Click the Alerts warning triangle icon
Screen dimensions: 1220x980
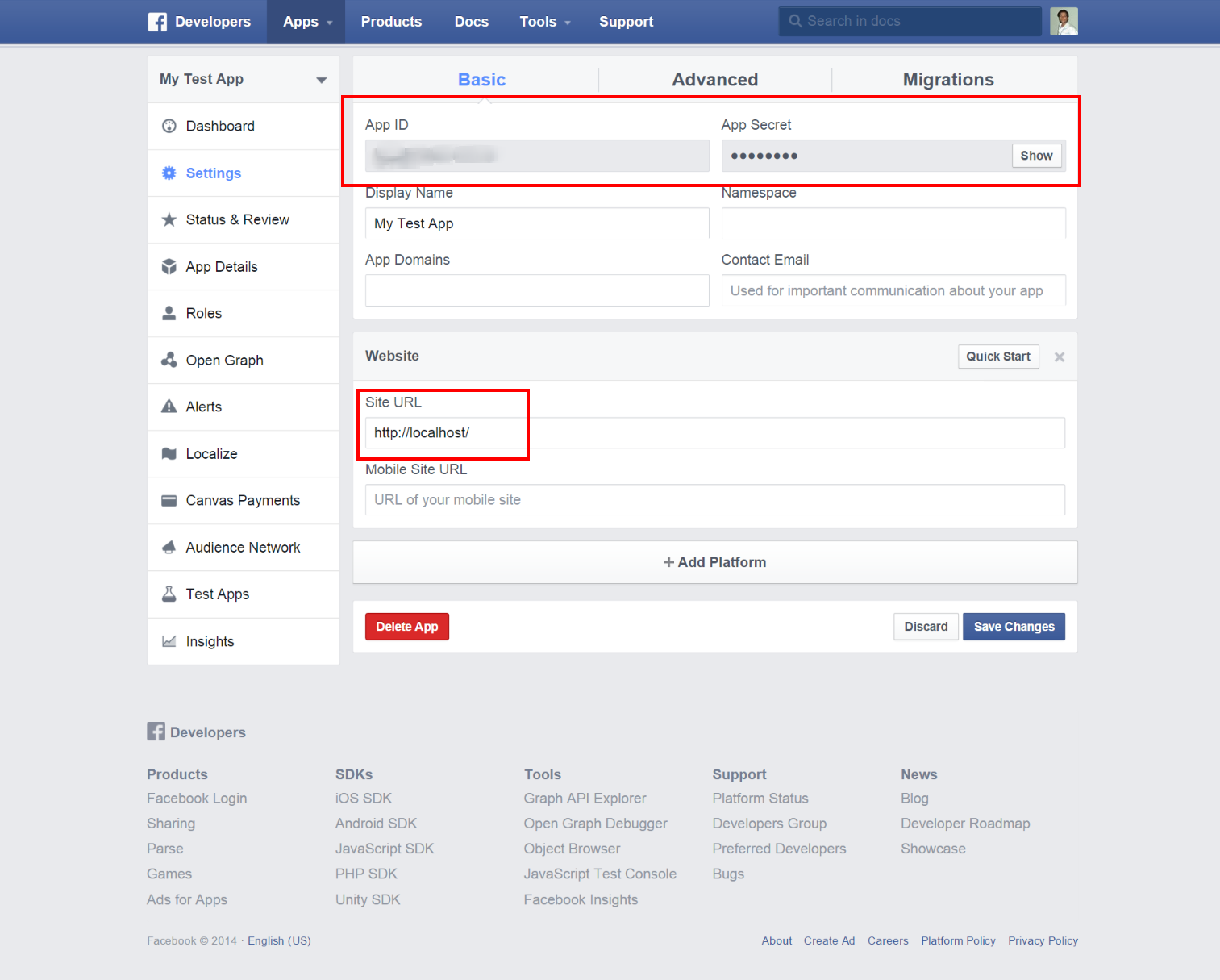[169, 407]
